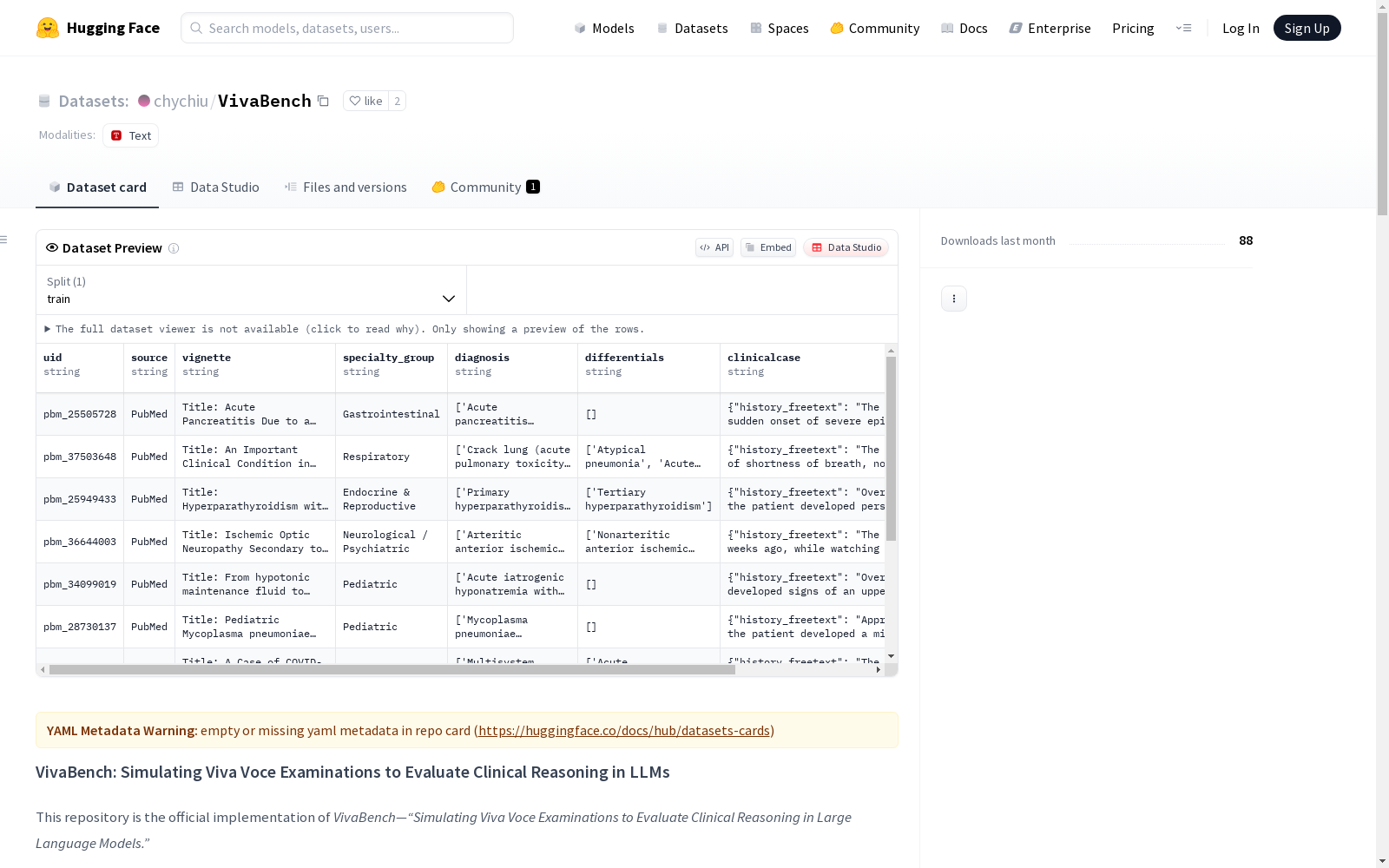
Task: Select the Dataset card tab
Action: 97,187
